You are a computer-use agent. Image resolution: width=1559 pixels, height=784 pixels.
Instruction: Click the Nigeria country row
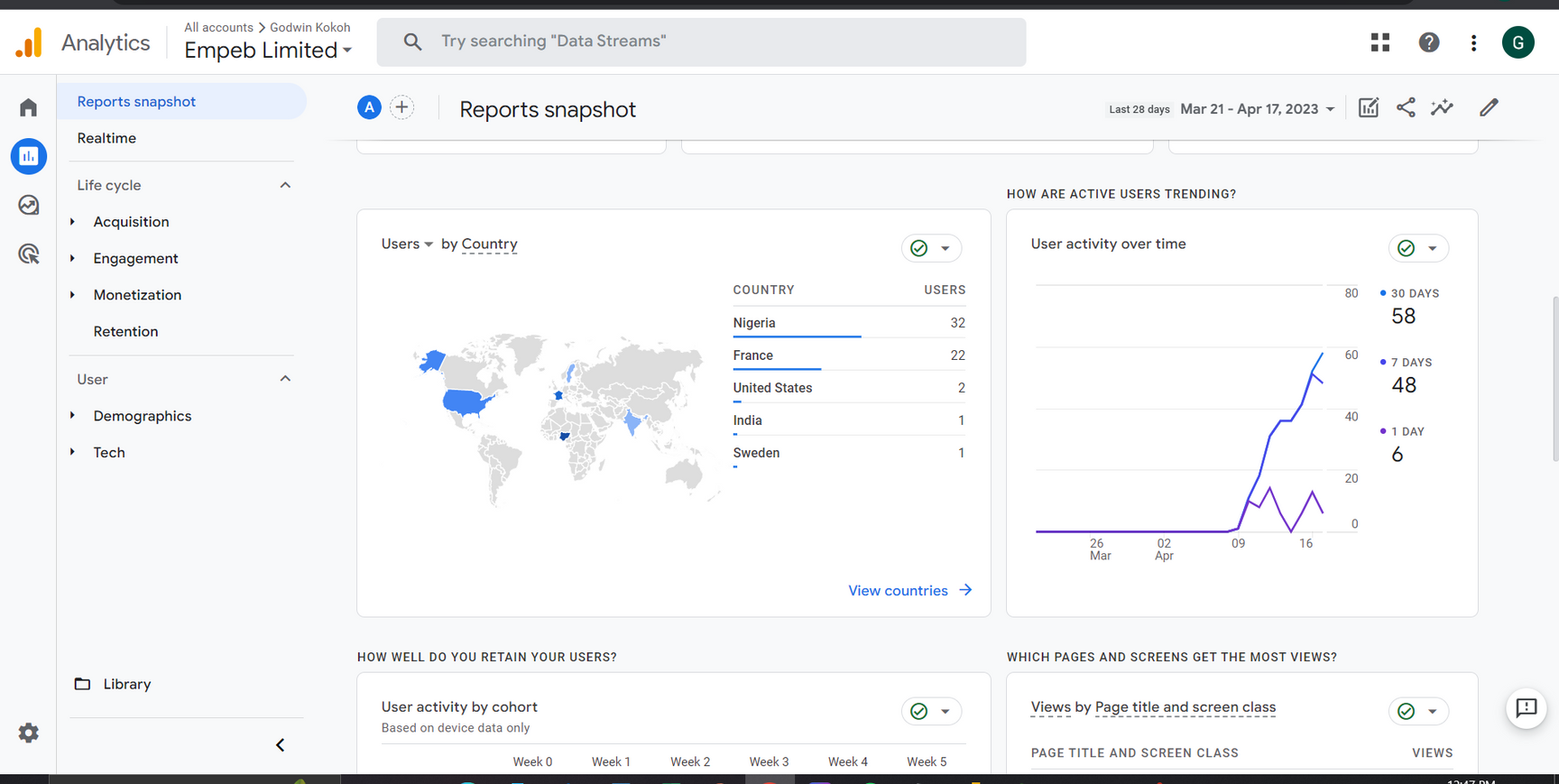[x=849, y=323]
